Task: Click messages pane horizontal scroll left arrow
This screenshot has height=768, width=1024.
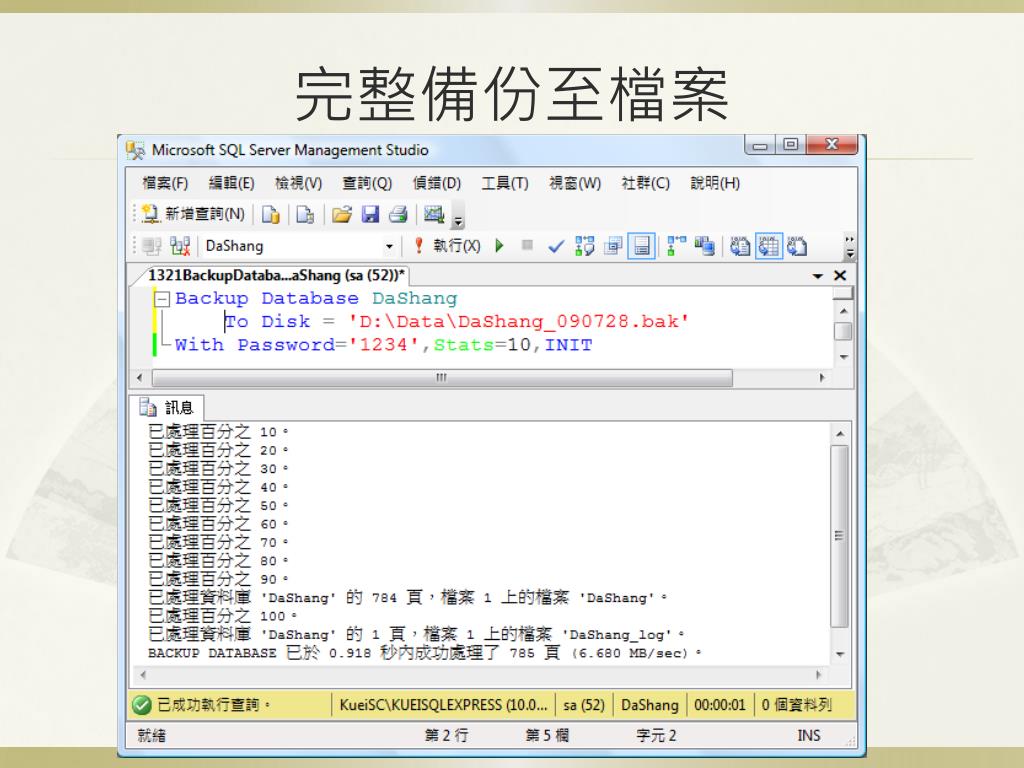Action: 143,675
